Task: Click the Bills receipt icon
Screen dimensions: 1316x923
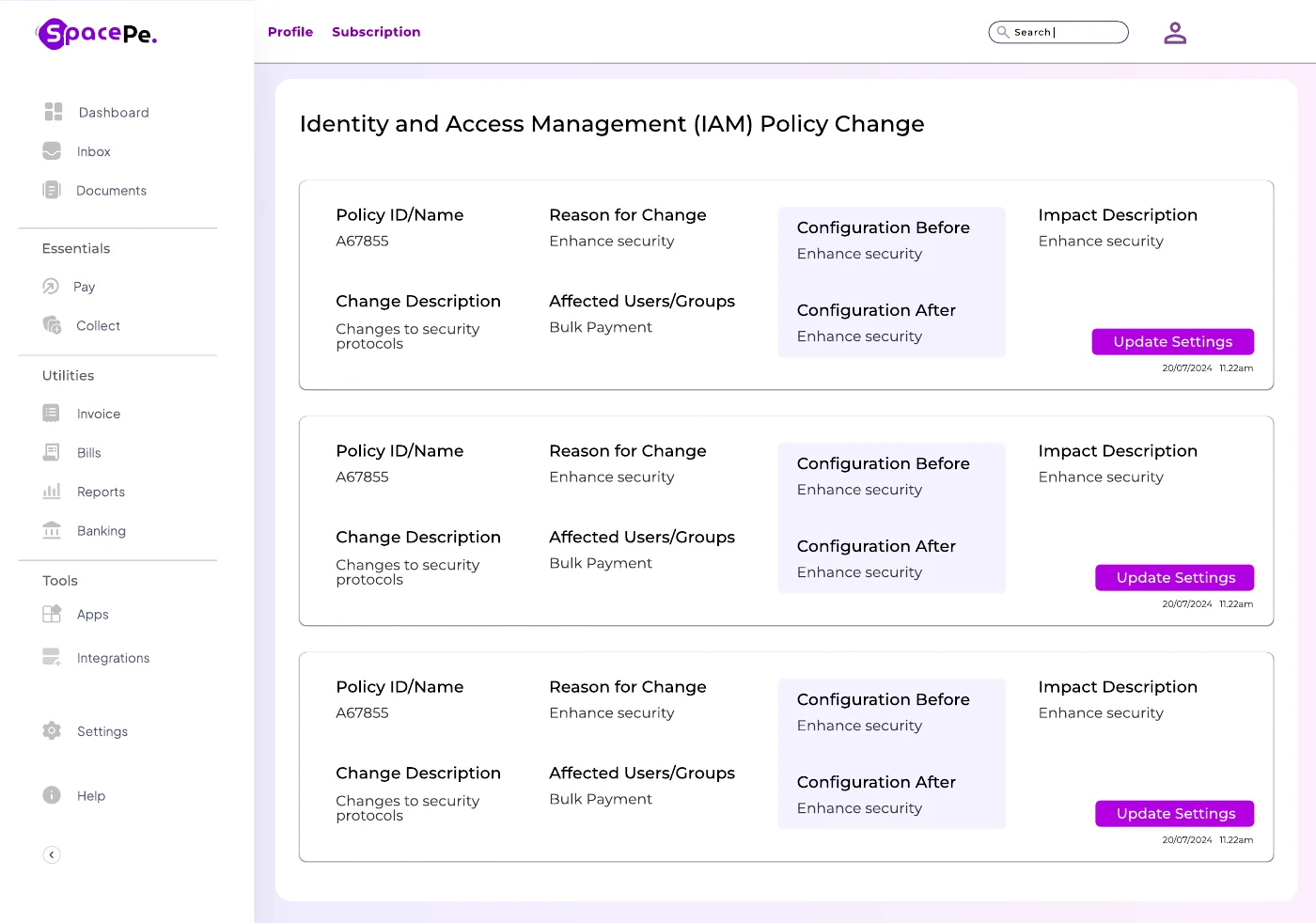Action: click(x=52, y=452)
